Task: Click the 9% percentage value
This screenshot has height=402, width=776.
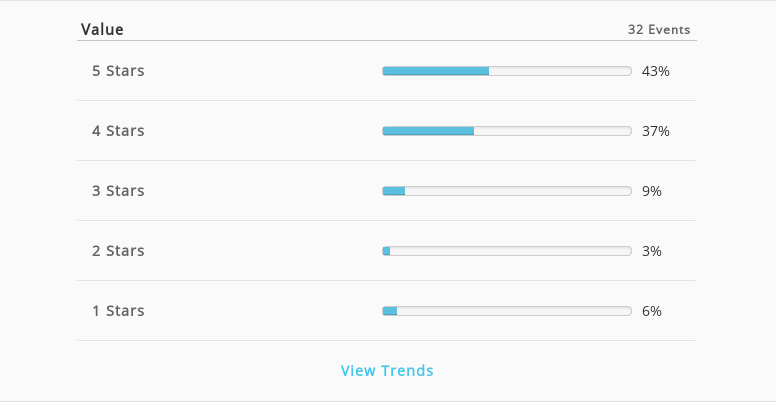Action: (x=652, y=191)
